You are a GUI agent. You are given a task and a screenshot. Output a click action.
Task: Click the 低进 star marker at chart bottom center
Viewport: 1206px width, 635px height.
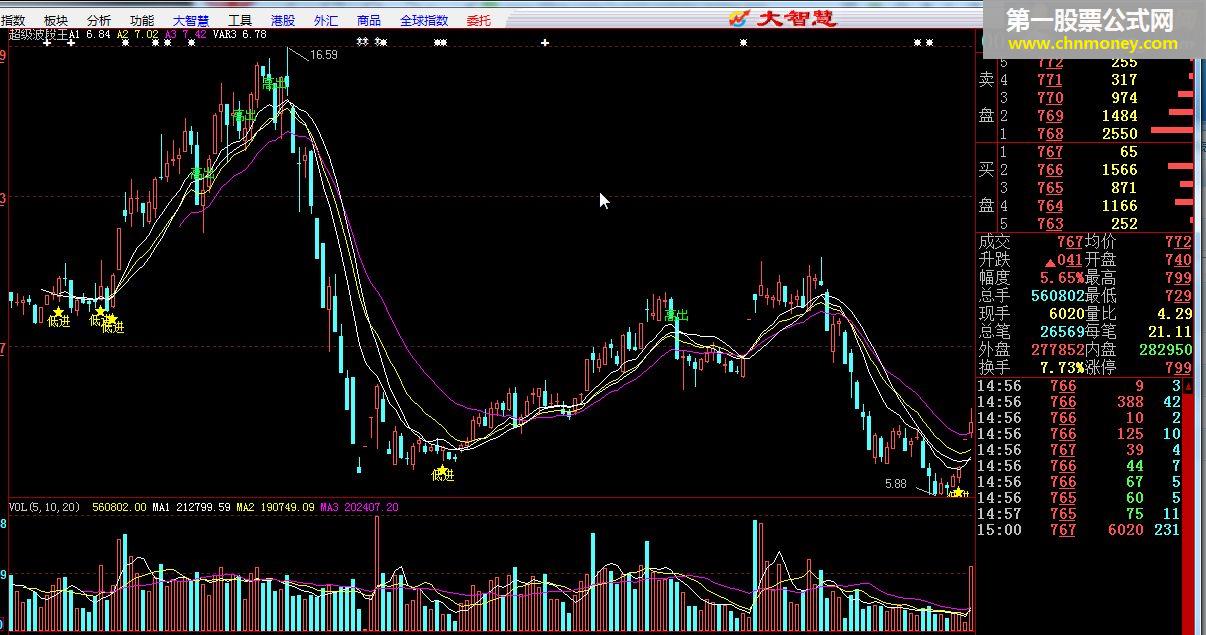tap(442, 472)
